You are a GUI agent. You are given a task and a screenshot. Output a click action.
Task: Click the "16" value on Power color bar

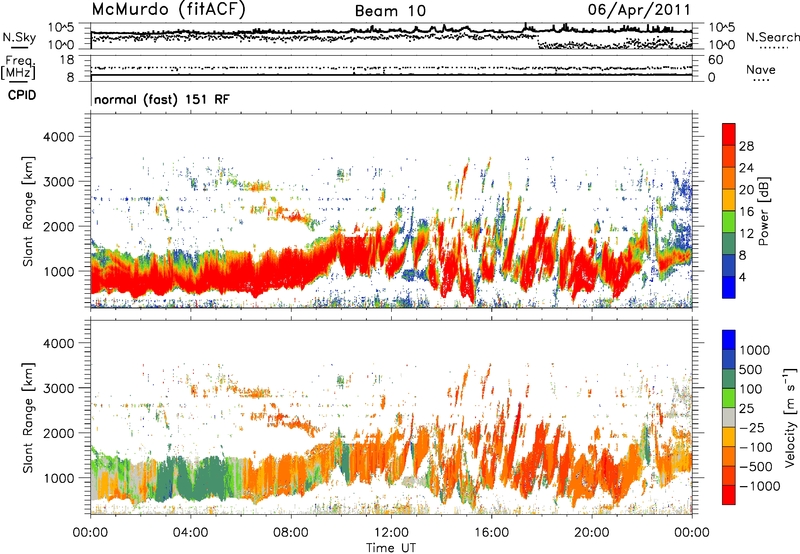[x=746, y=212]
